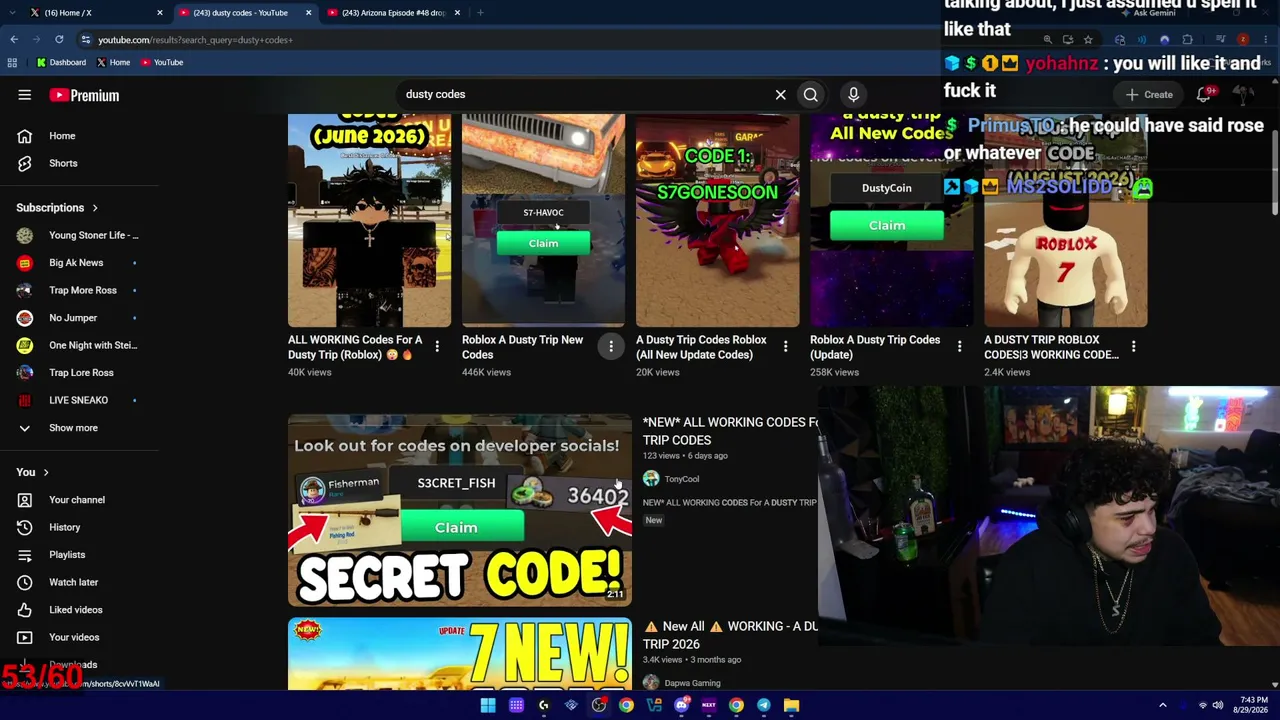Open File Explorer from the taskbar

click(791, 705)
